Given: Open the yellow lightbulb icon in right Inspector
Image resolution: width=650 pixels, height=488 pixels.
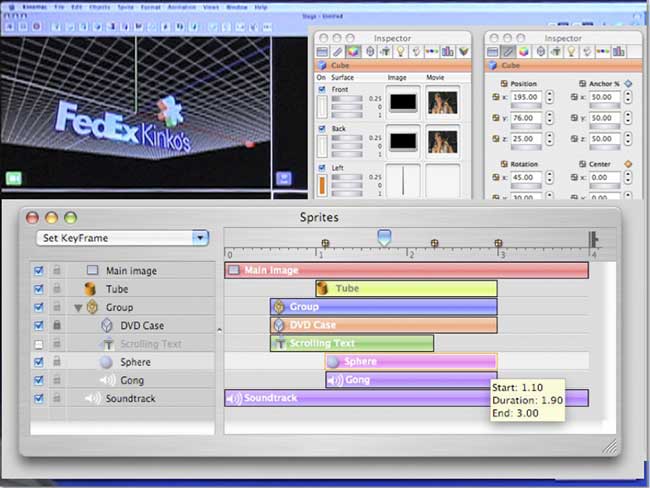Looking at the screenshot, I should (571, 51).
